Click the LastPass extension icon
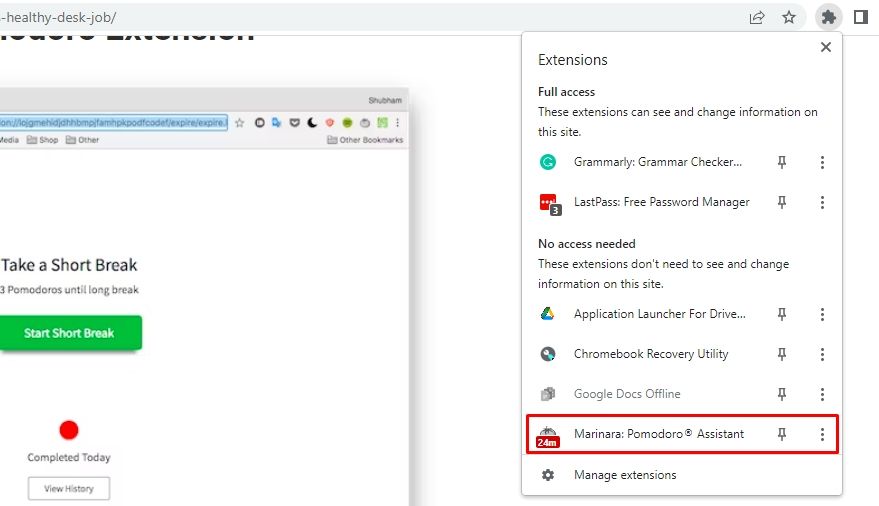Screen dimensions: 879x506 [549, 204]
